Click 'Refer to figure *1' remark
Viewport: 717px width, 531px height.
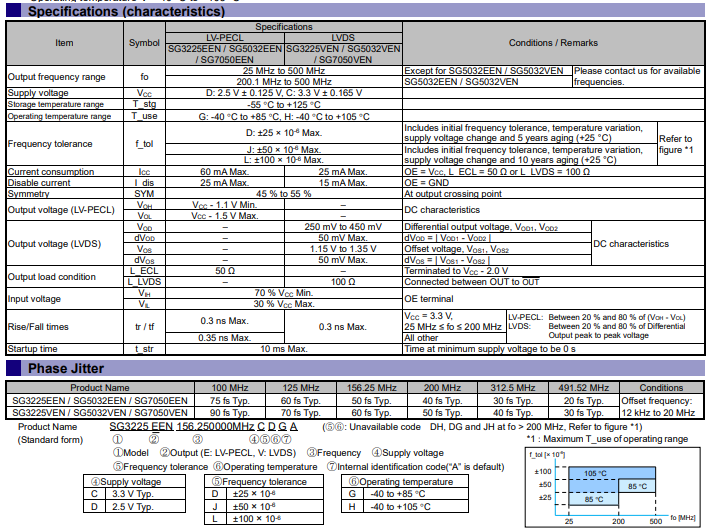(676, 144)
